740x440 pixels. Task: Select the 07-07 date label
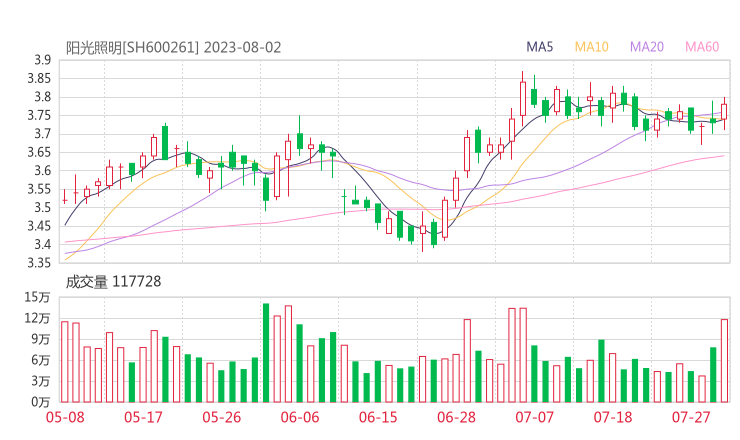pyautogui.click(x=535, y=417)
